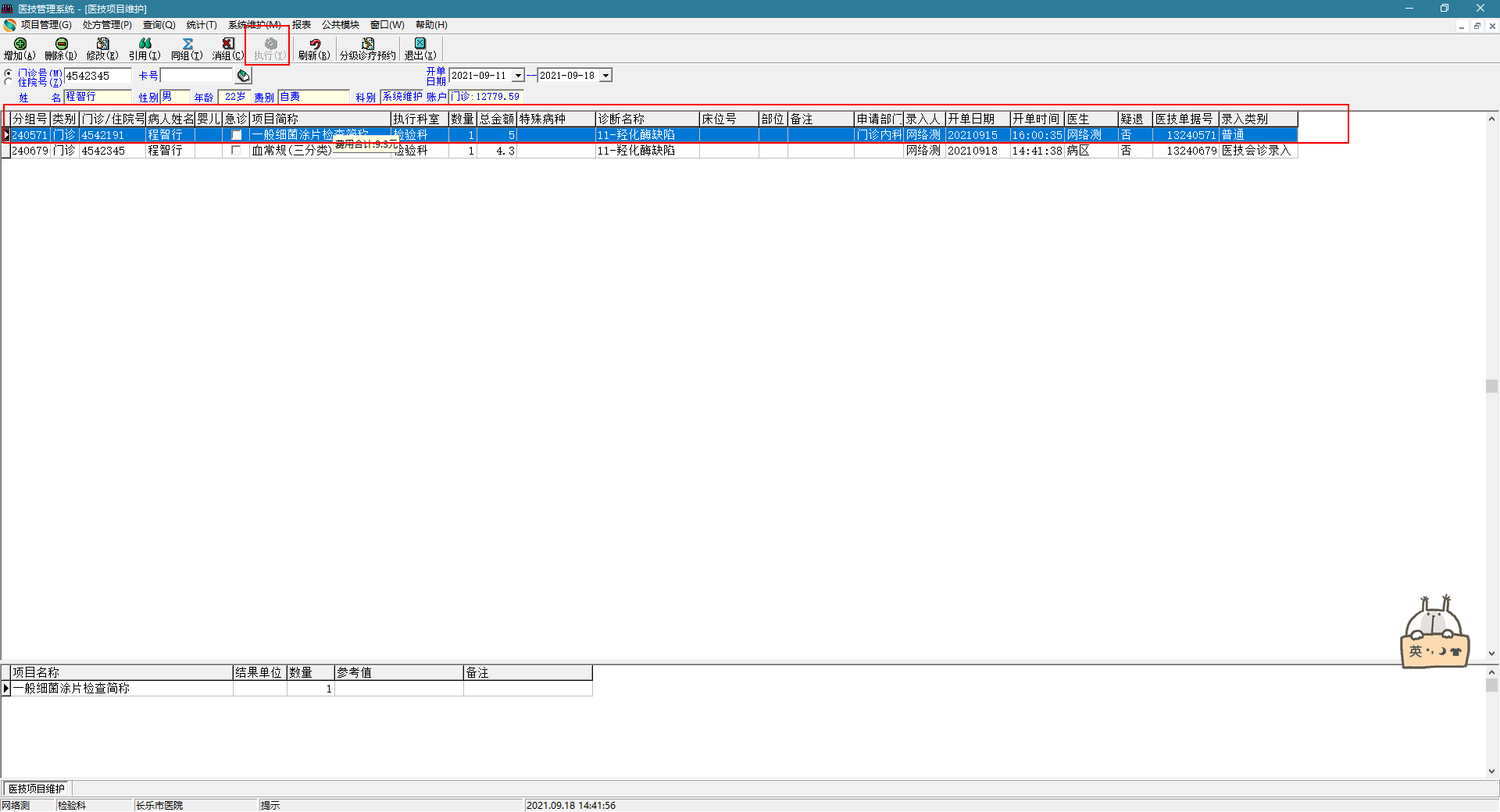Click the 分组号 column header
The height and width of the screenshot is (812, 1500).
pos(30,119)
